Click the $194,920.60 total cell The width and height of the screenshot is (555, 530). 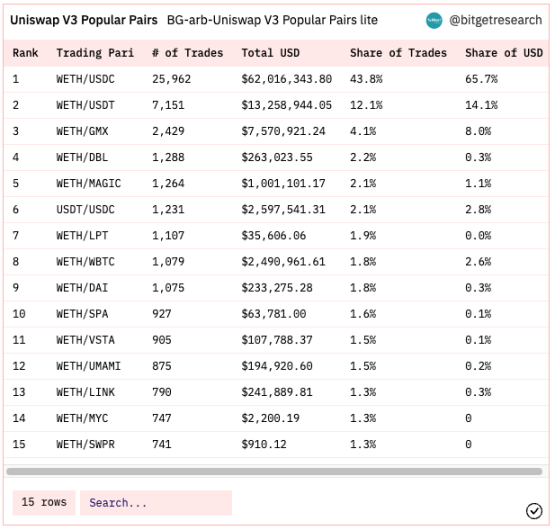[277, 366]
